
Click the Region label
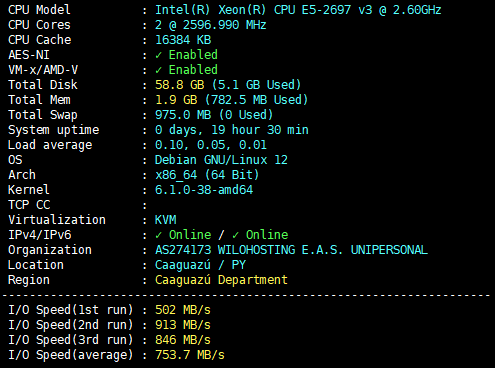(29, 280)
